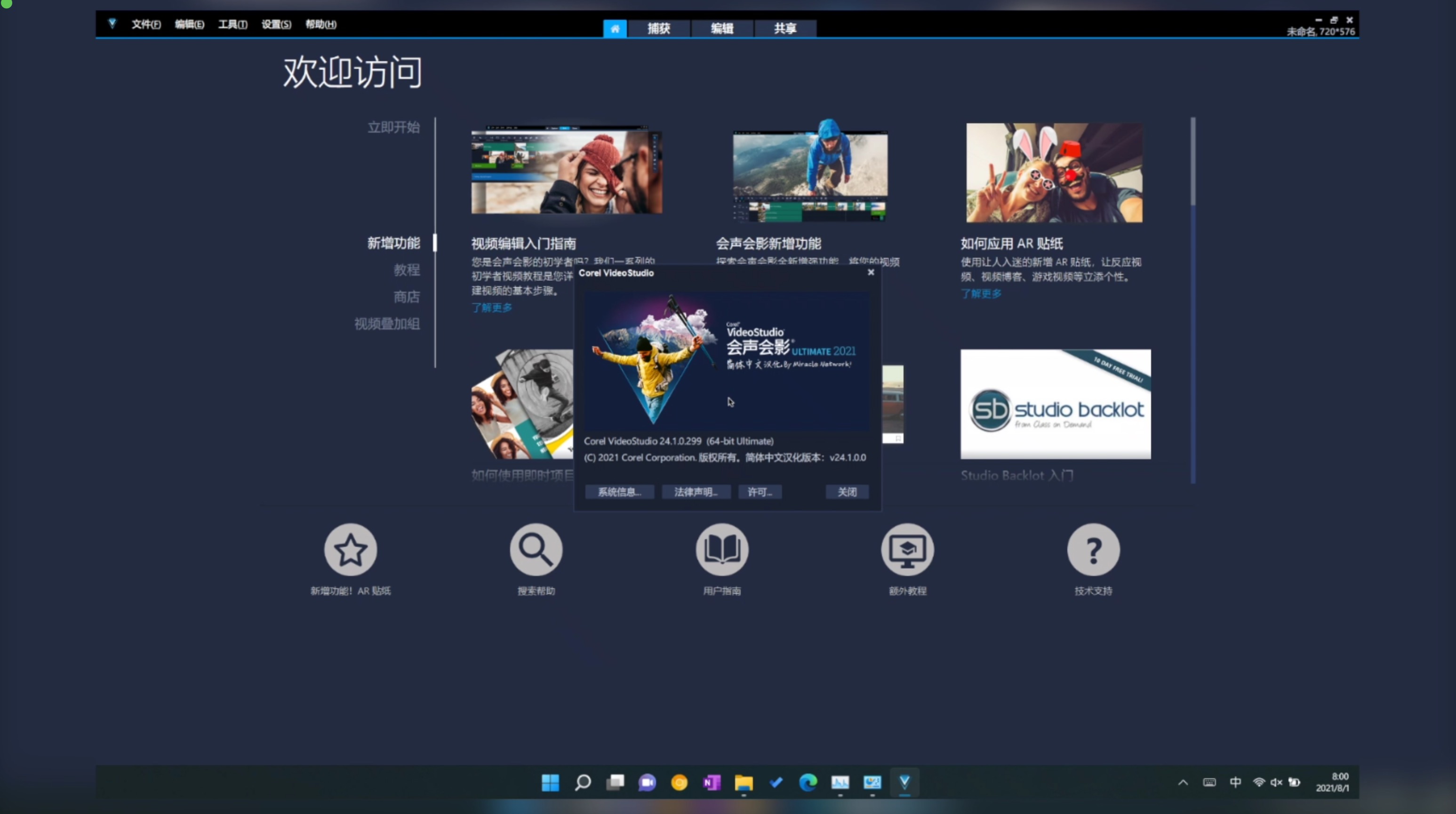This screenshot has width=1456, height=814.
Task: Click the 系统信息 button in the dialog
Action: 619,492
